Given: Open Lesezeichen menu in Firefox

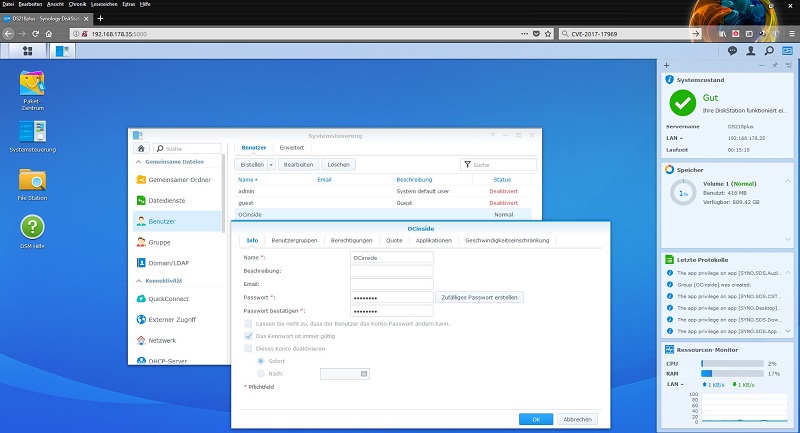Looking at the screenshot, I should pyautogui.click(x=104, y=4).
